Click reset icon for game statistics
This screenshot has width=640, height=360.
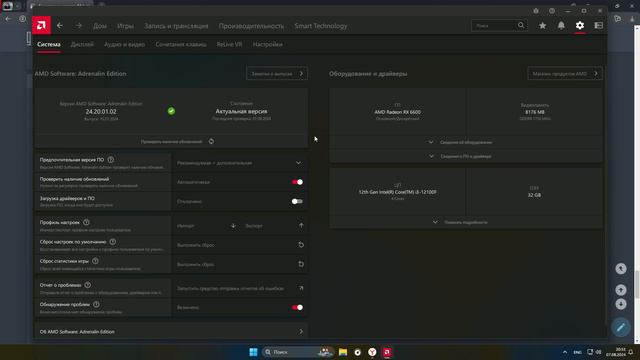point(301,264)
